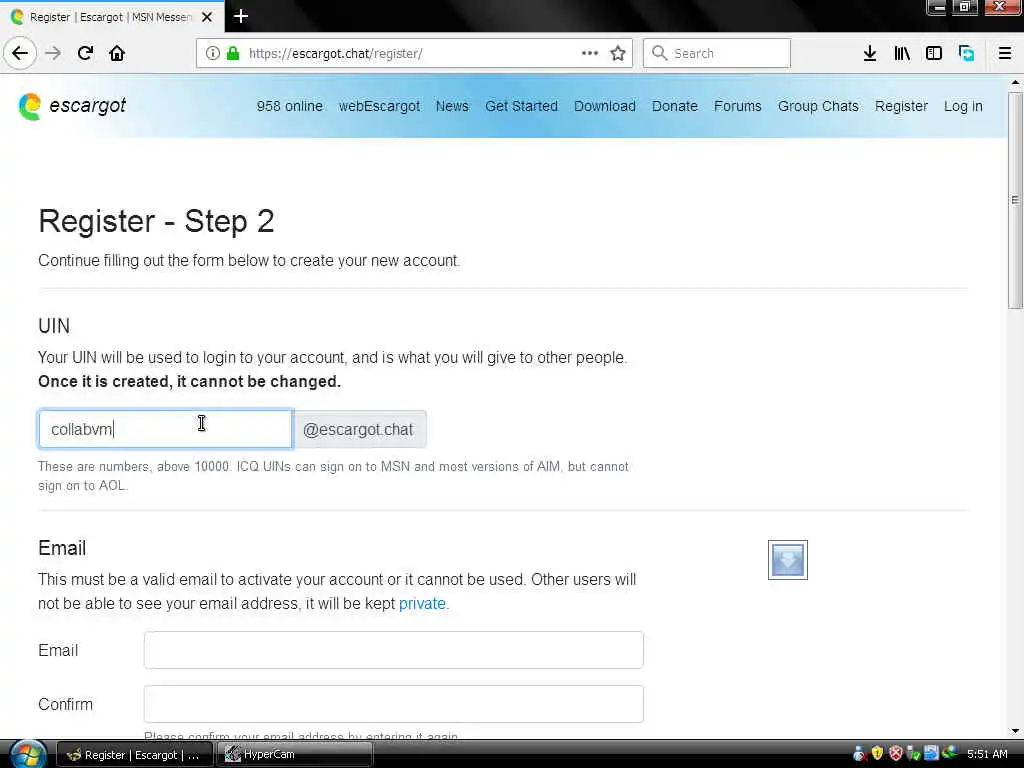Click the floating blue download arrow icon
1024x768 pixels.
click(788, 560)
